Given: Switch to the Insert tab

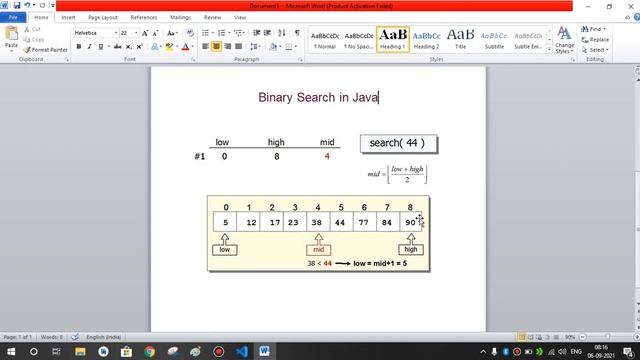Looking at the screenshot, I should [68, 18].
